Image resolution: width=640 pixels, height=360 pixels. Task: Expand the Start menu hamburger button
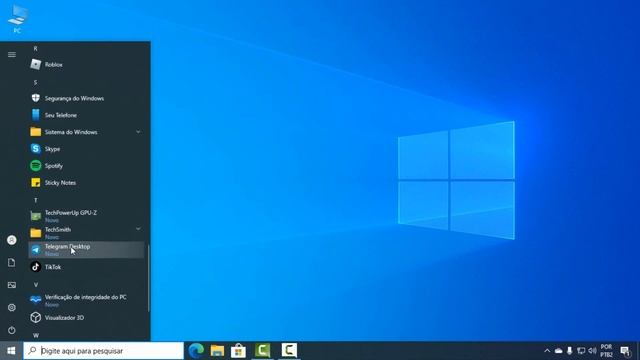(12, 54)
